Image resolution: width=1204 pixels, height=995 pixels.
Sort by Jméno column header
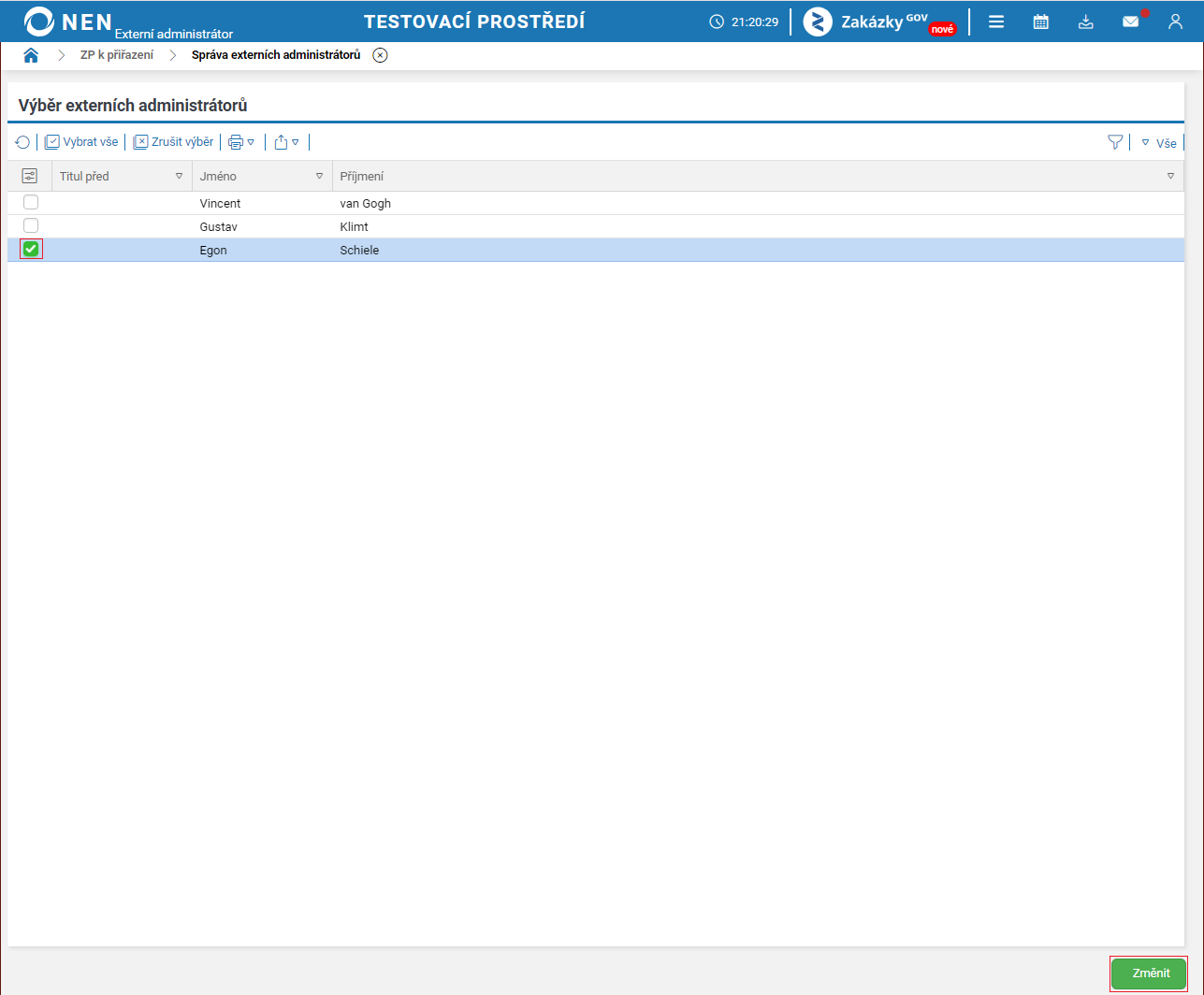(218, 176)
